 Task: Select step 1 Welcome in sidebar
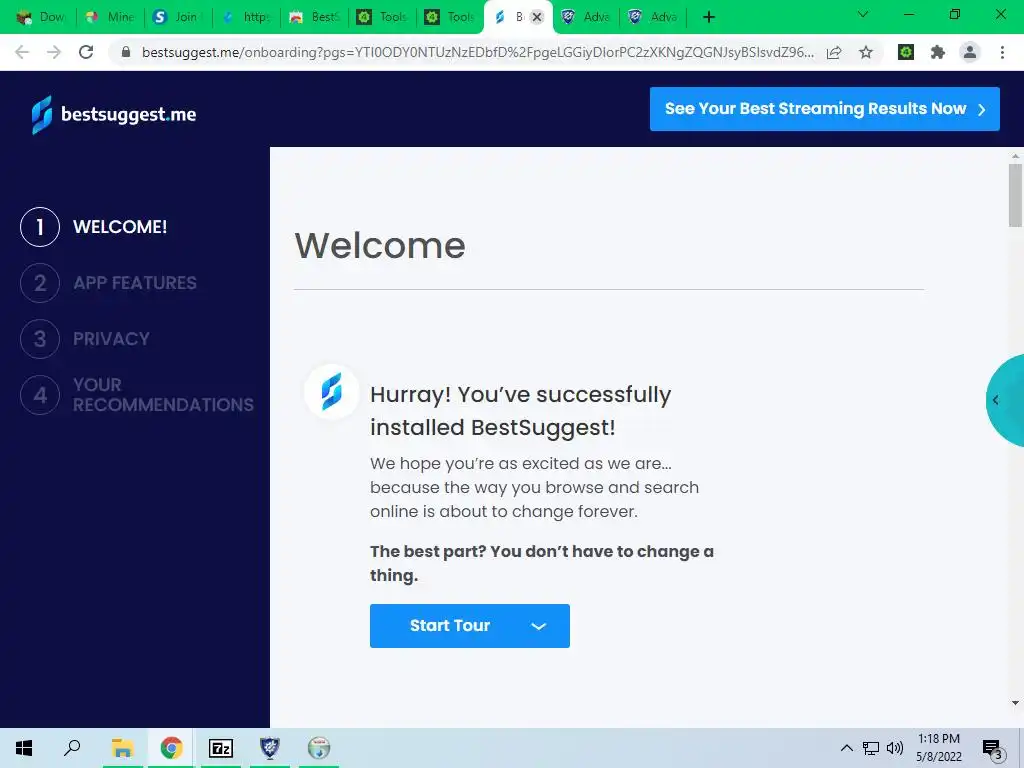click(94, 227)
